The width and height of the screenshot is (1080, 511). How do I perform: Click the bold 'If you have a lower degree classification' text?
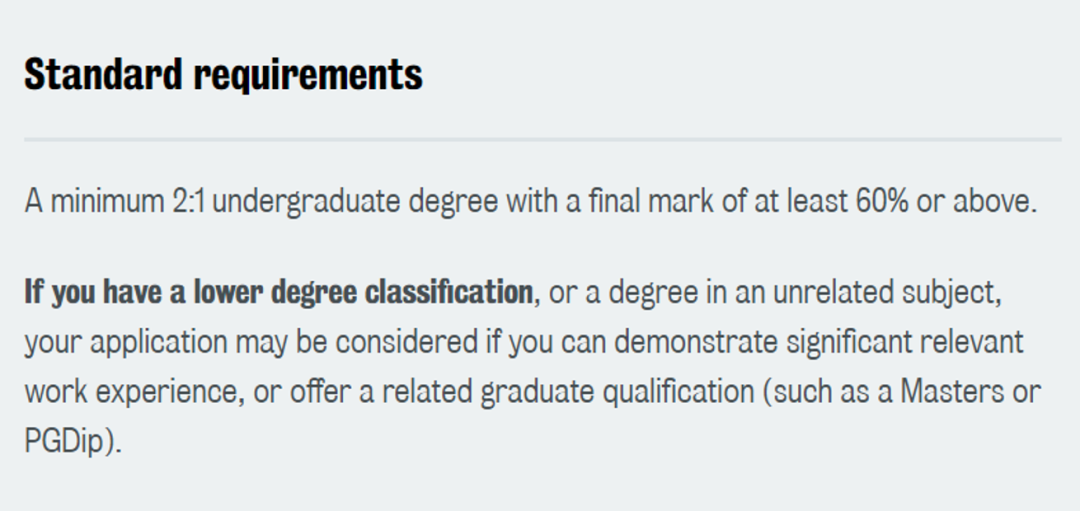(x=279, y=293)
